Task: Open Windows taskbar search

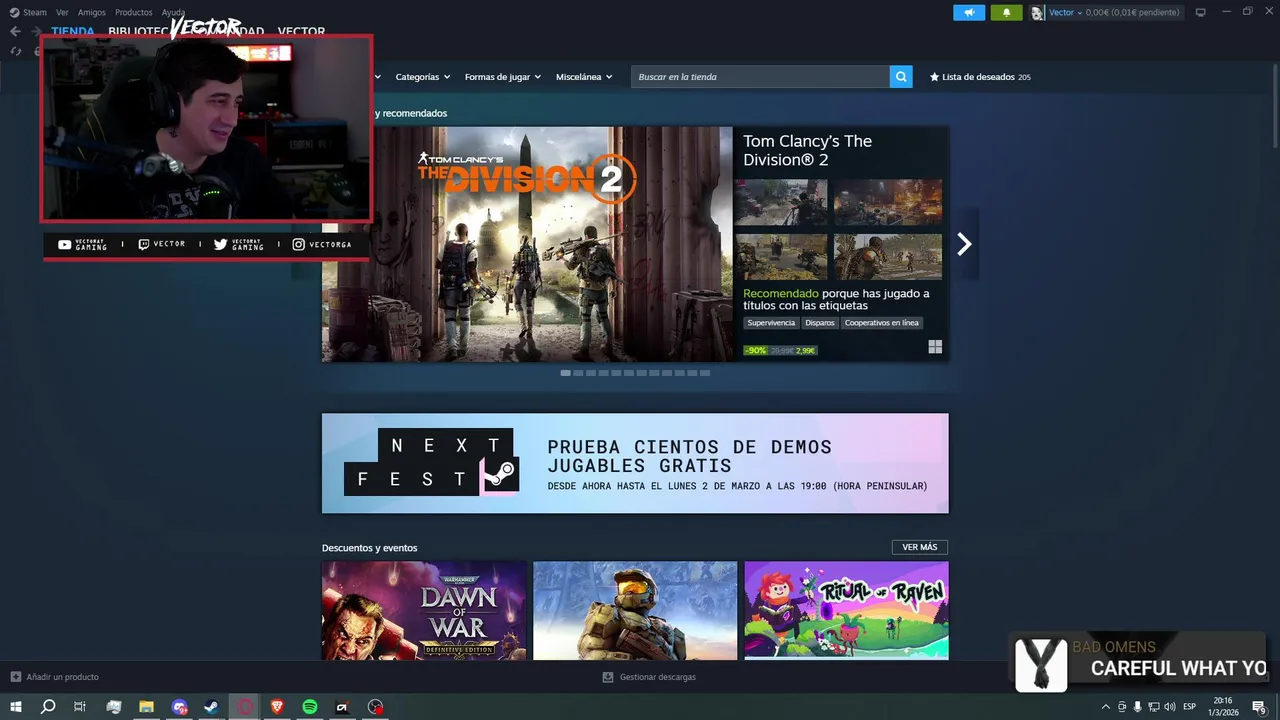Action: (x=48, y=707)
